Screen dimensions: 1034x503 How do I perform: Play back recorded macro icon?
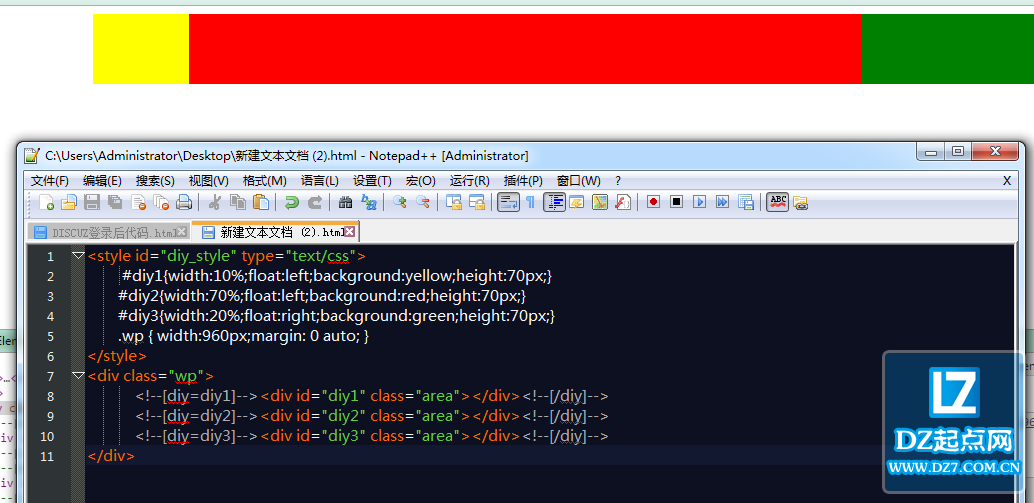pos(700,202)
